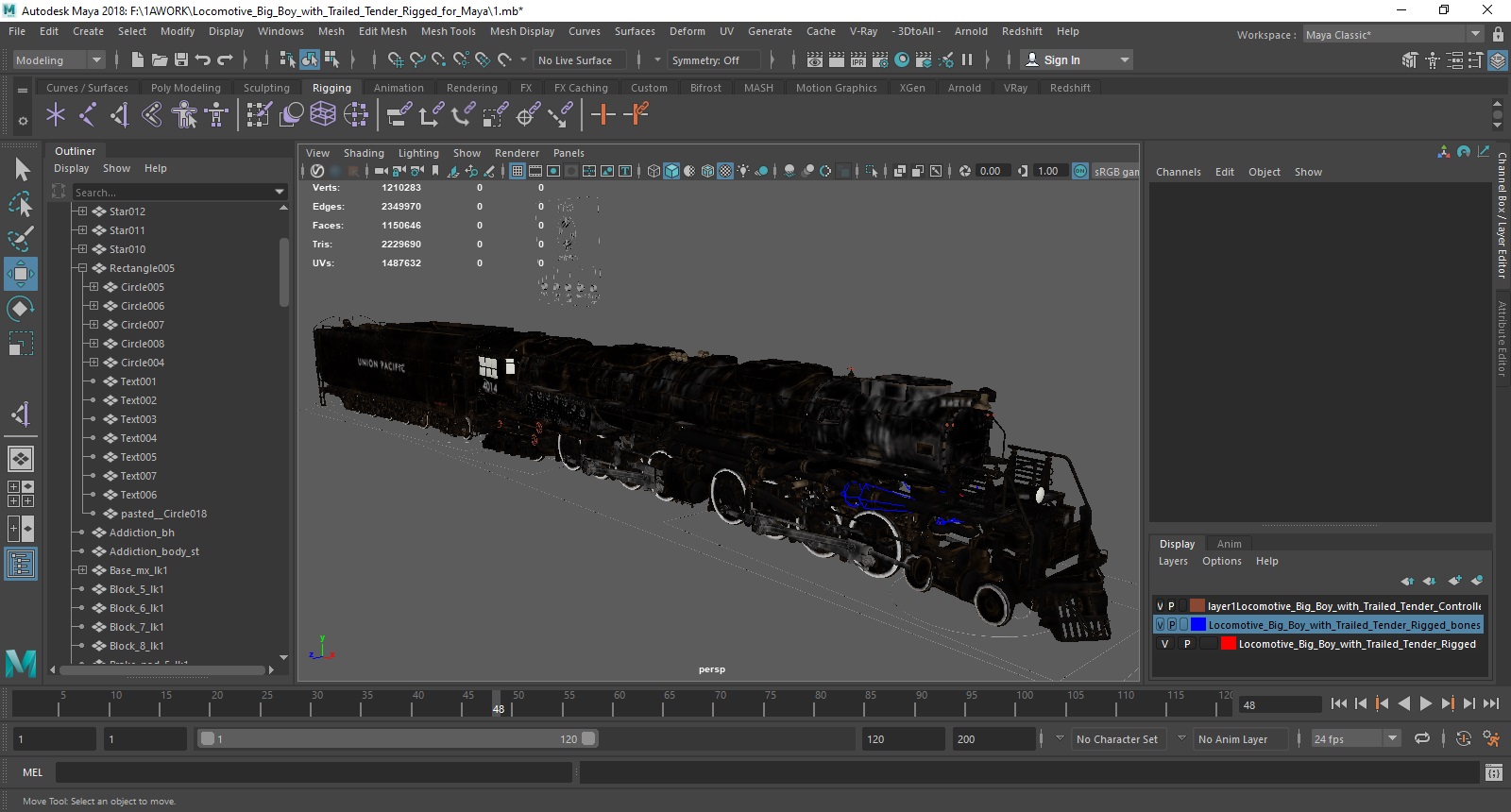Toggle loop playback icon near fps

pos(1422,739)
